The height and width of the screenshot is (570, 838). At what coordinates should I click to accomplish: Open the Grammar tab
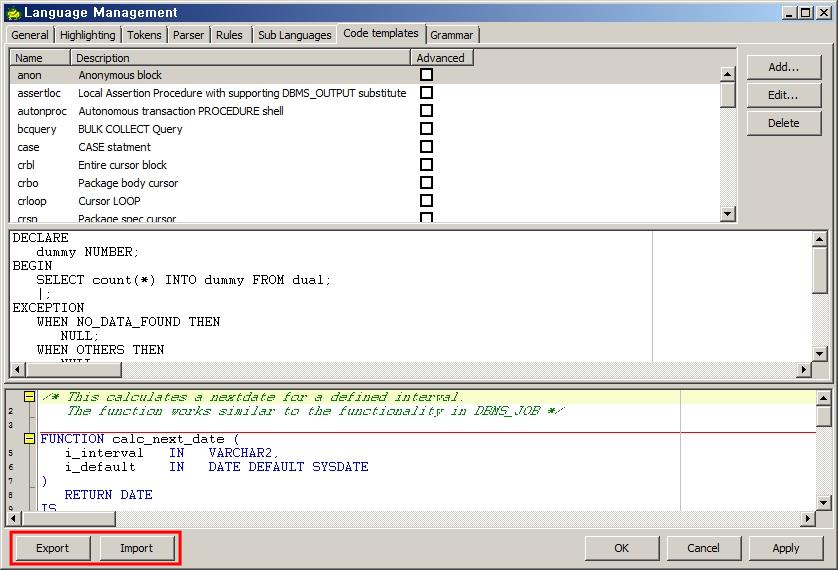452,35
